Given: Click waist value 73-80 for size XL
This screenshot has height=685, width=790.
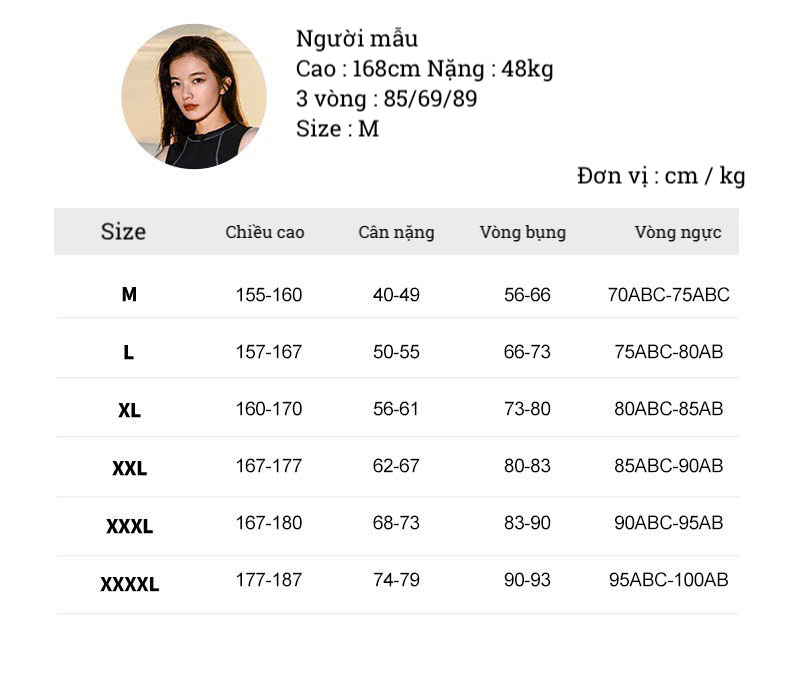Looking at the screenshot, I should click(x=527, y=409).
